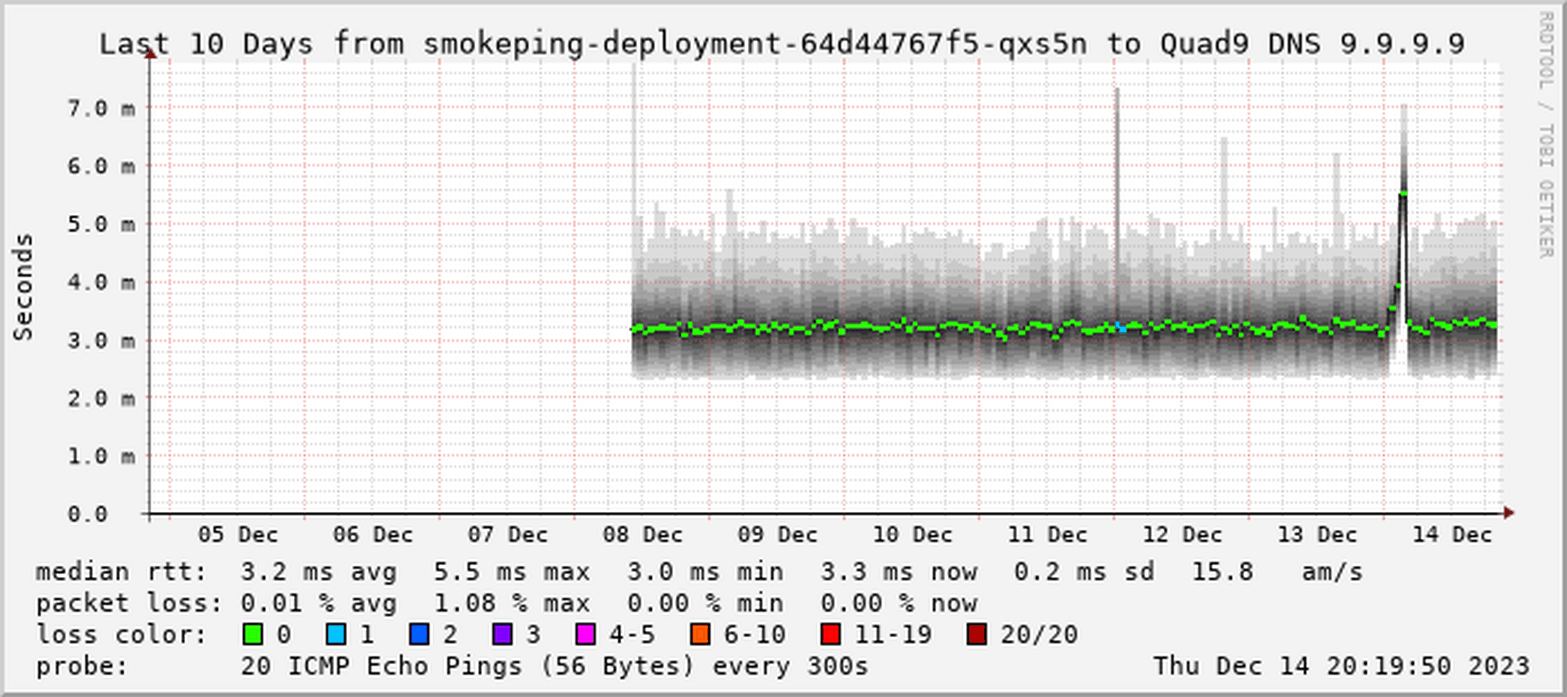The image size is (1567, 697).
Task: Click the '14 Dec' x-axis label
Action: [1452, 534]
